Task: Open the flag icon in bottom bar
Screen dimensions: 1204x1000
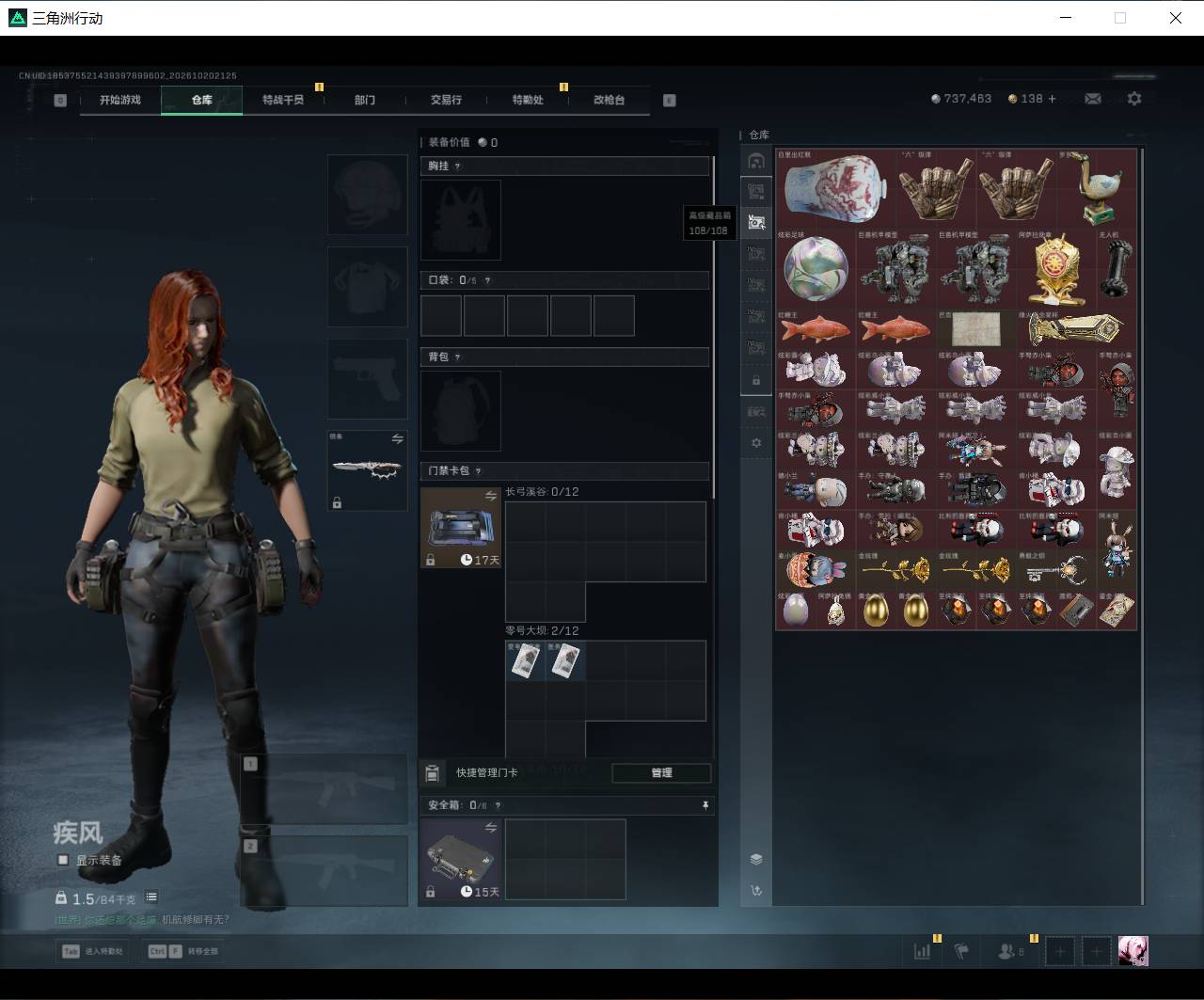Action: pyautogui.click(x=961, y=951)
